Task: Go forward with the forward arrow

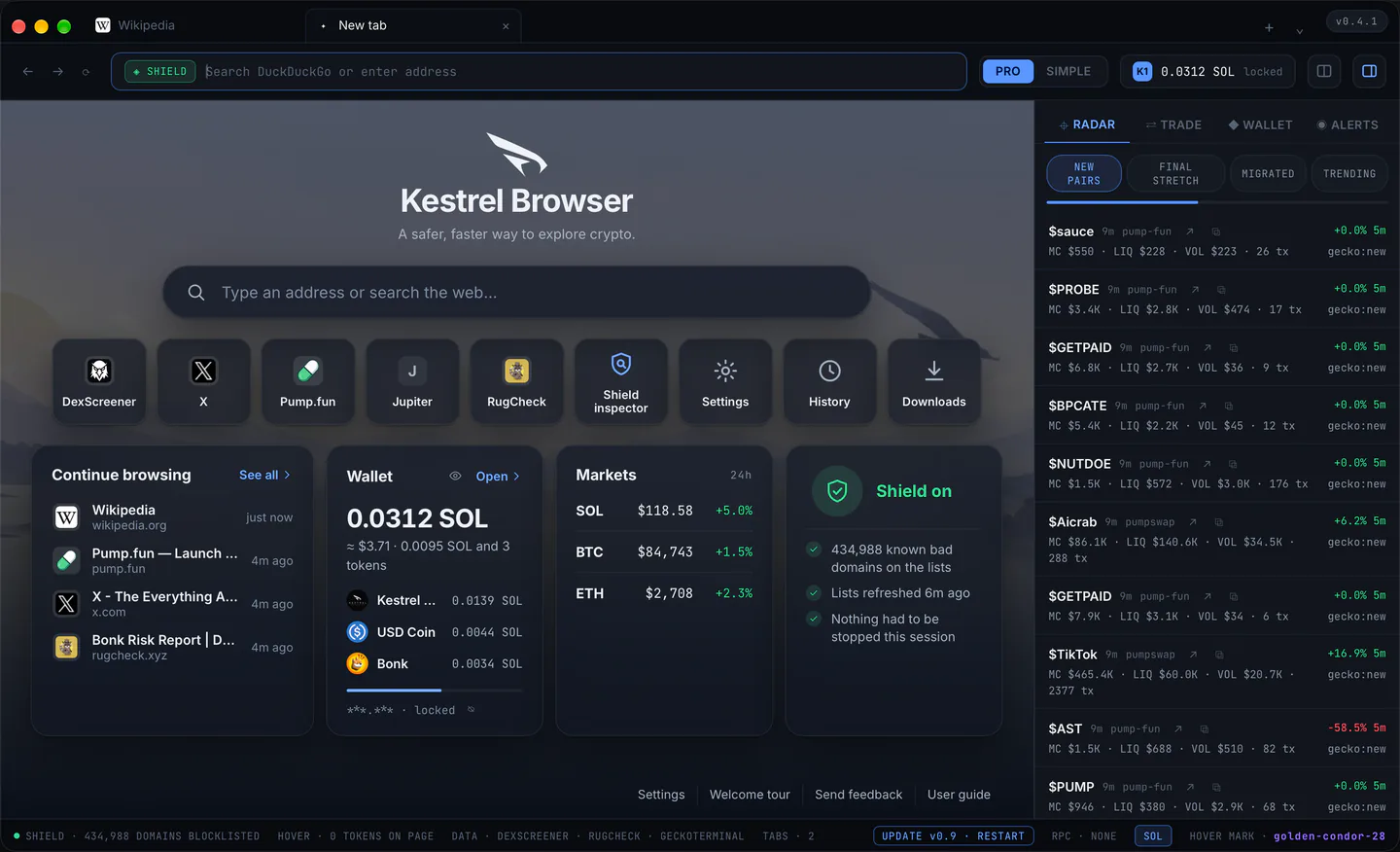Action: pyautogui.click(x=58, y=71)
